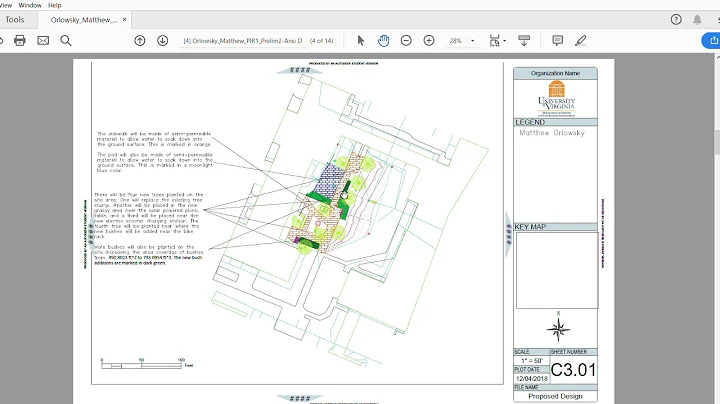720x404 pixels.
Task: Go to previous page arrow
Action: point(140,40)
